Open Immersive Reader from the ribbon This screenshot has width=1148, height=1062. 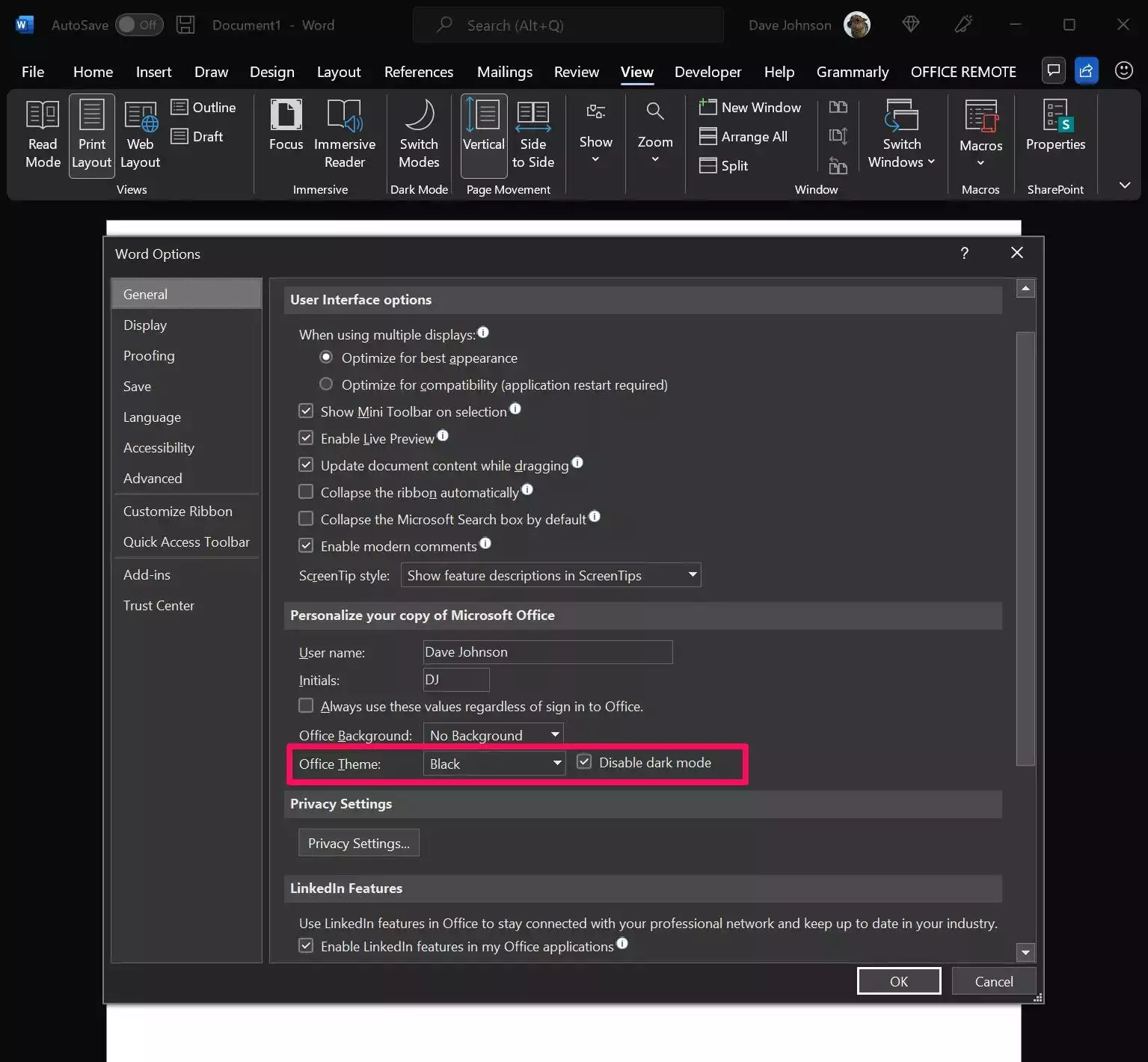344,135
